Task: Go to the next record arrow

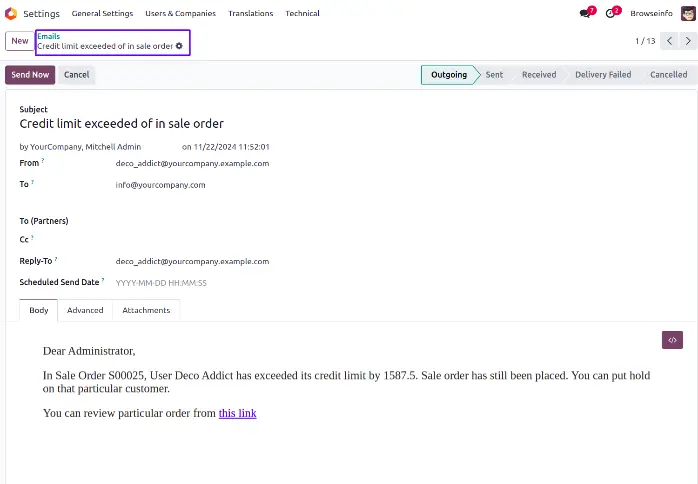Action: coord(687,41)
